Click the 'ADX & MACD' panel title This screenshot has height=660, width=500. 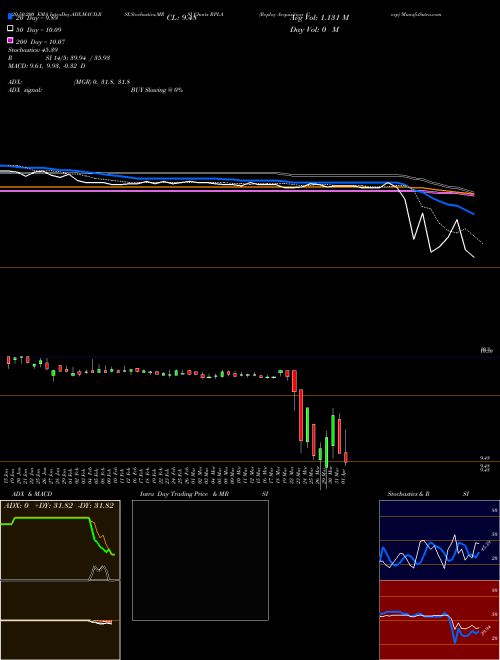point(32,494)
